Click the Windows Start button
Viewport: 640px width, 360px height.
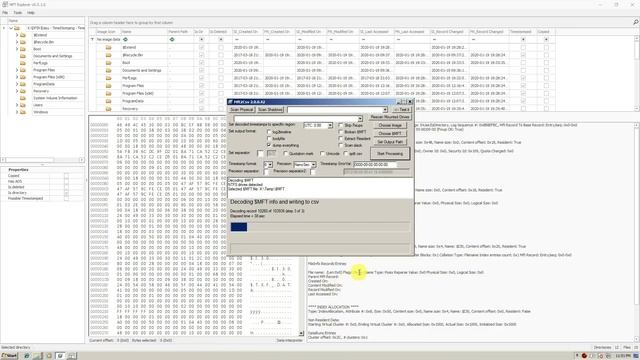9,356
